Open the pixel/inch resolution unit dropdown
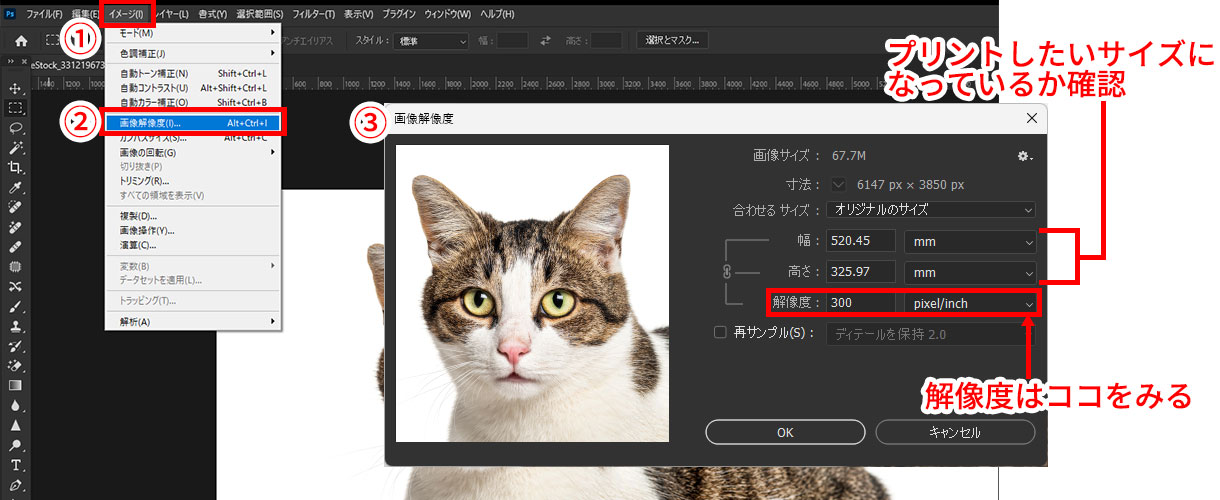Image resolution: width=1220 pixels, height=500 pixels. (970, 303)
